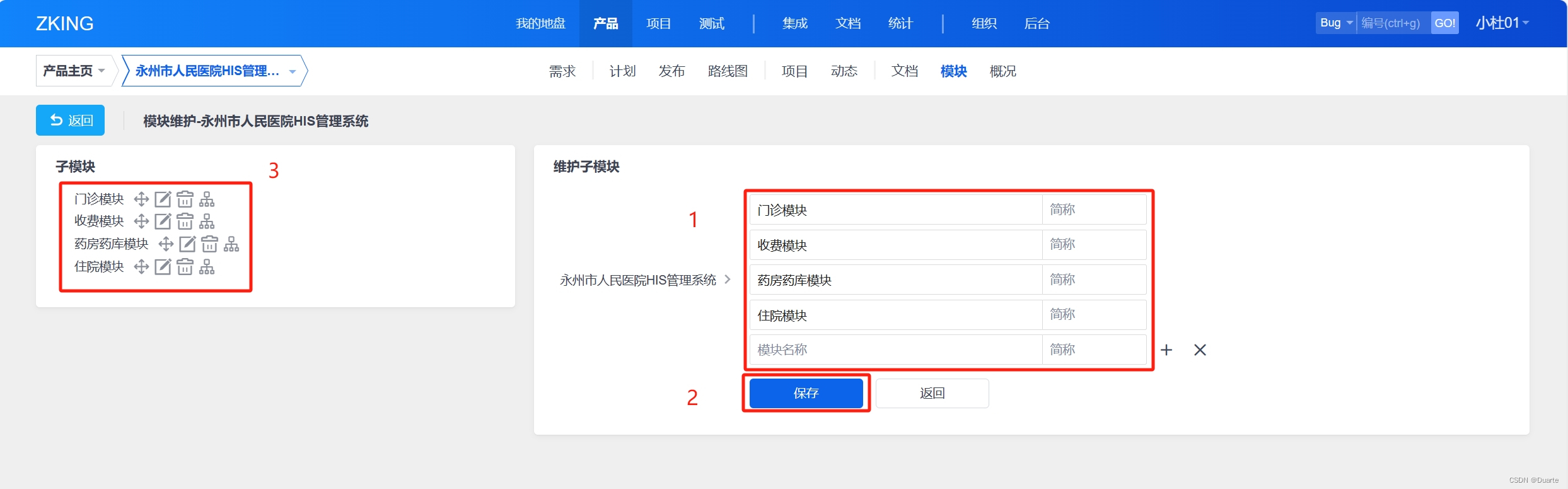Click submodule tree icon for 住院模块
This screenshot has width=1568, height=489.
pos(207,267)
